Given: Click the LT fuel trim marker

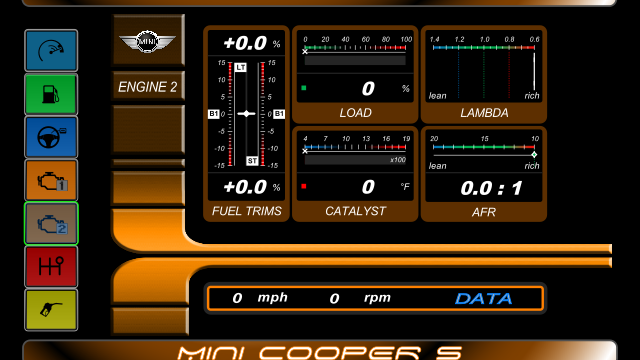Looking at the screenshot, I should pos(240,67).
